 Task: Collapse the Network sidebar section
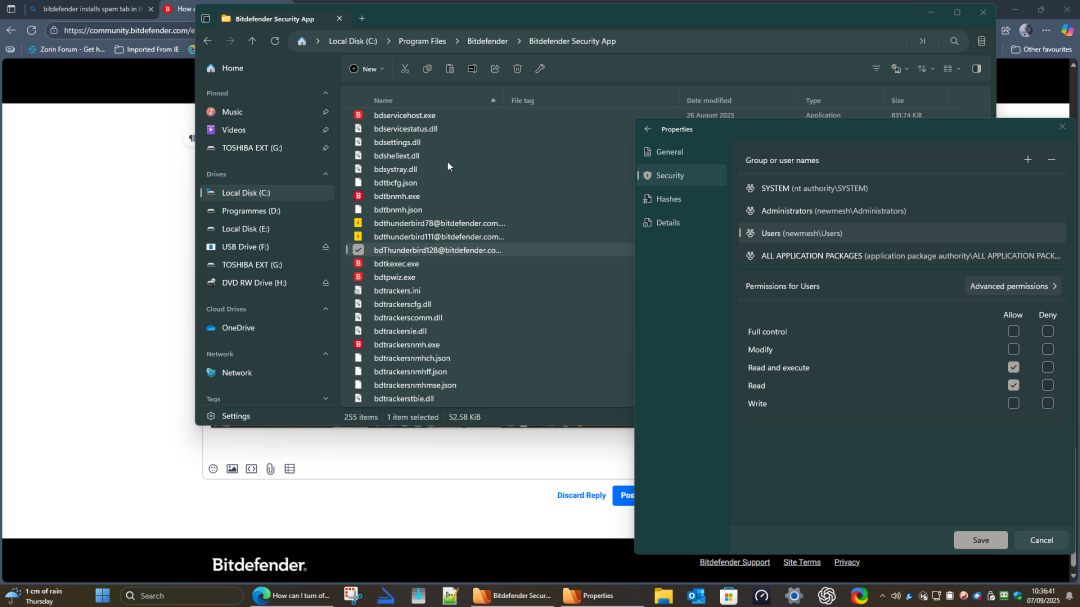tap(326, 354)
